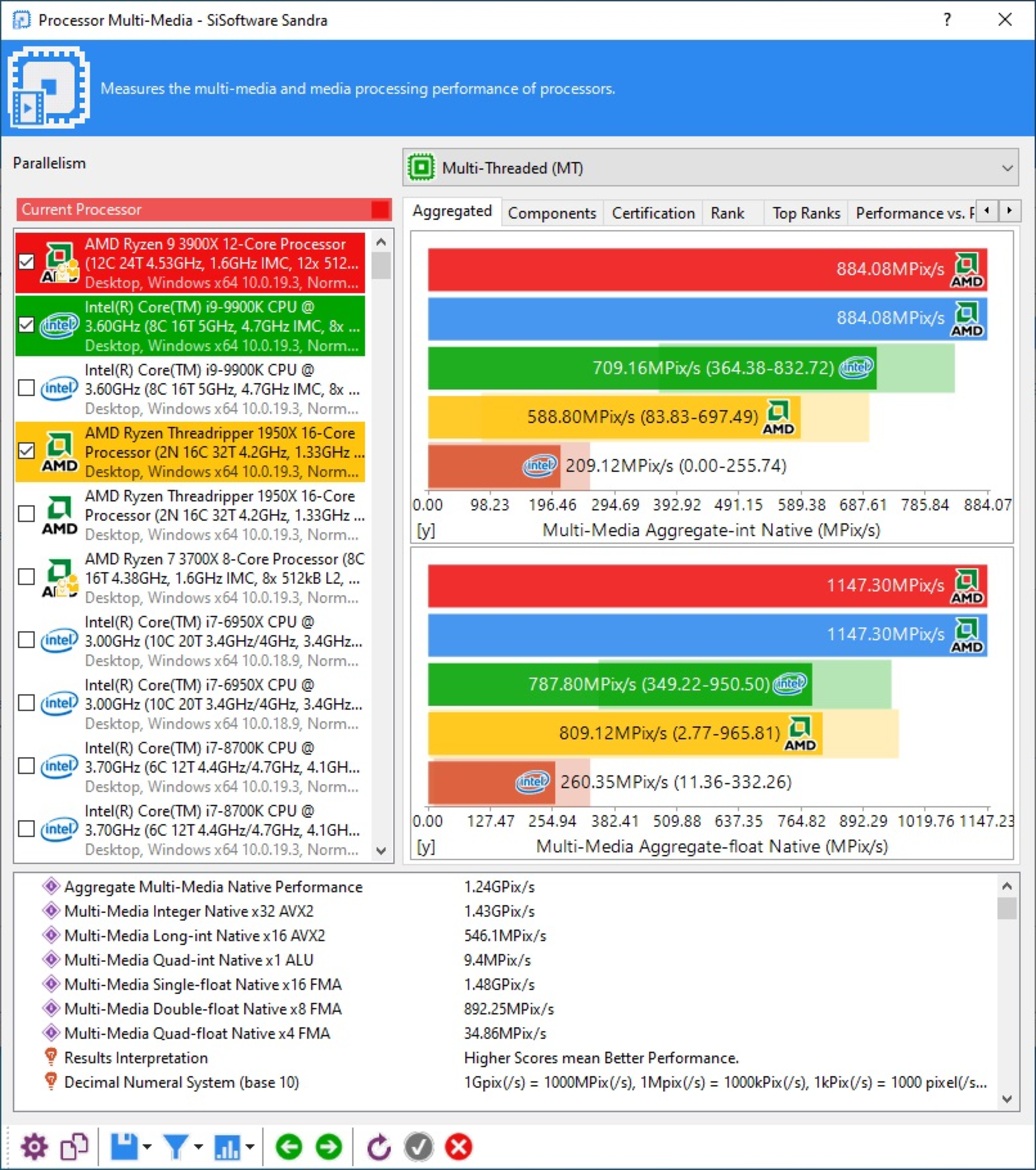Click the filter funnel icon
Screen dimensions: 1036x1170
coord(176,1147)
